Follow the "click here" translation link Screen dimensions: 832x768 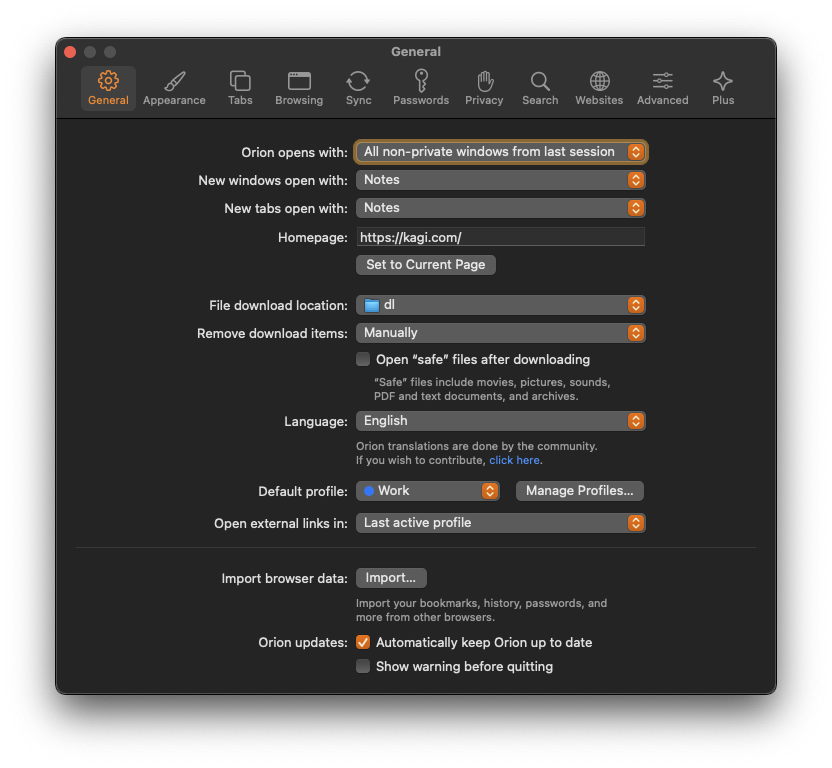point(514,460)
